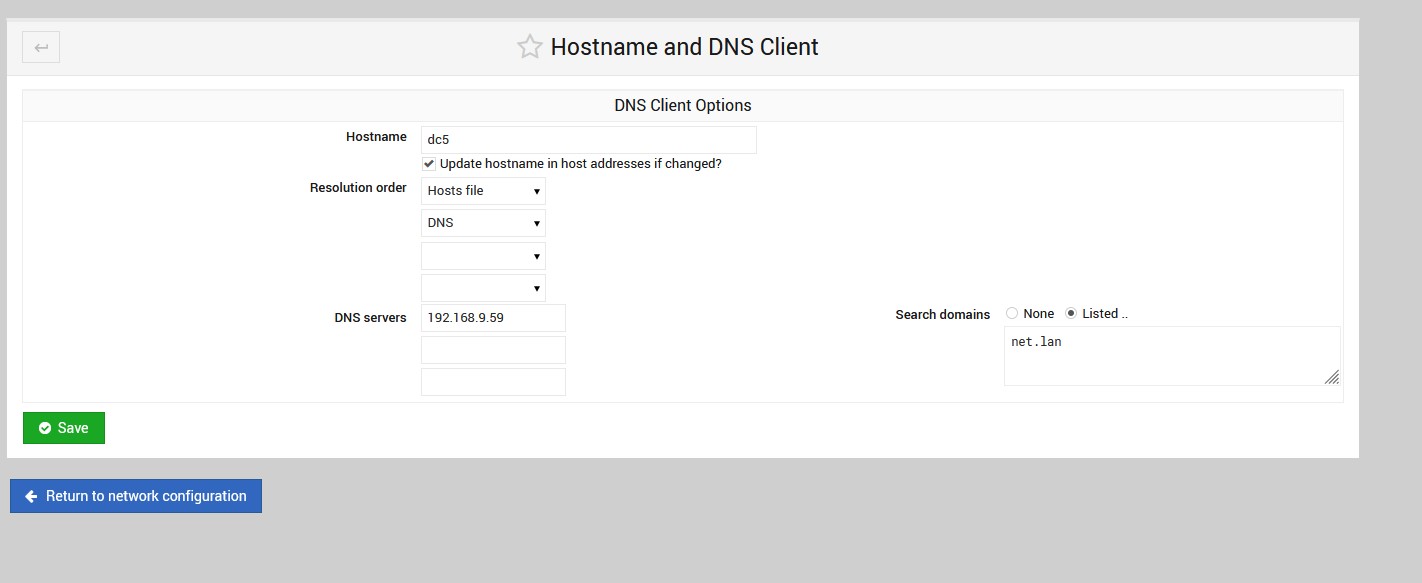Open the third empty resolution order dropdown
The width and height of the screenshot is (1422, 583).
(483, 256)
